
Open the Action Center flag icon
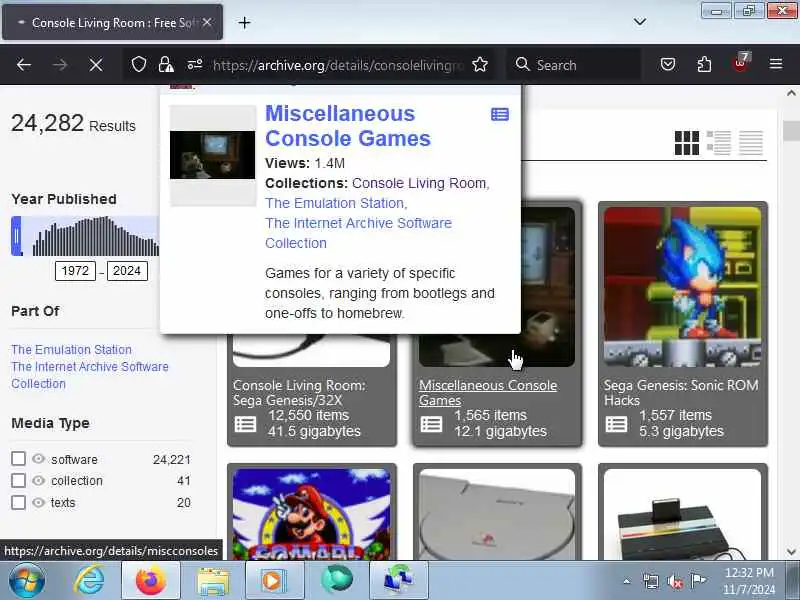click(698, 581)
